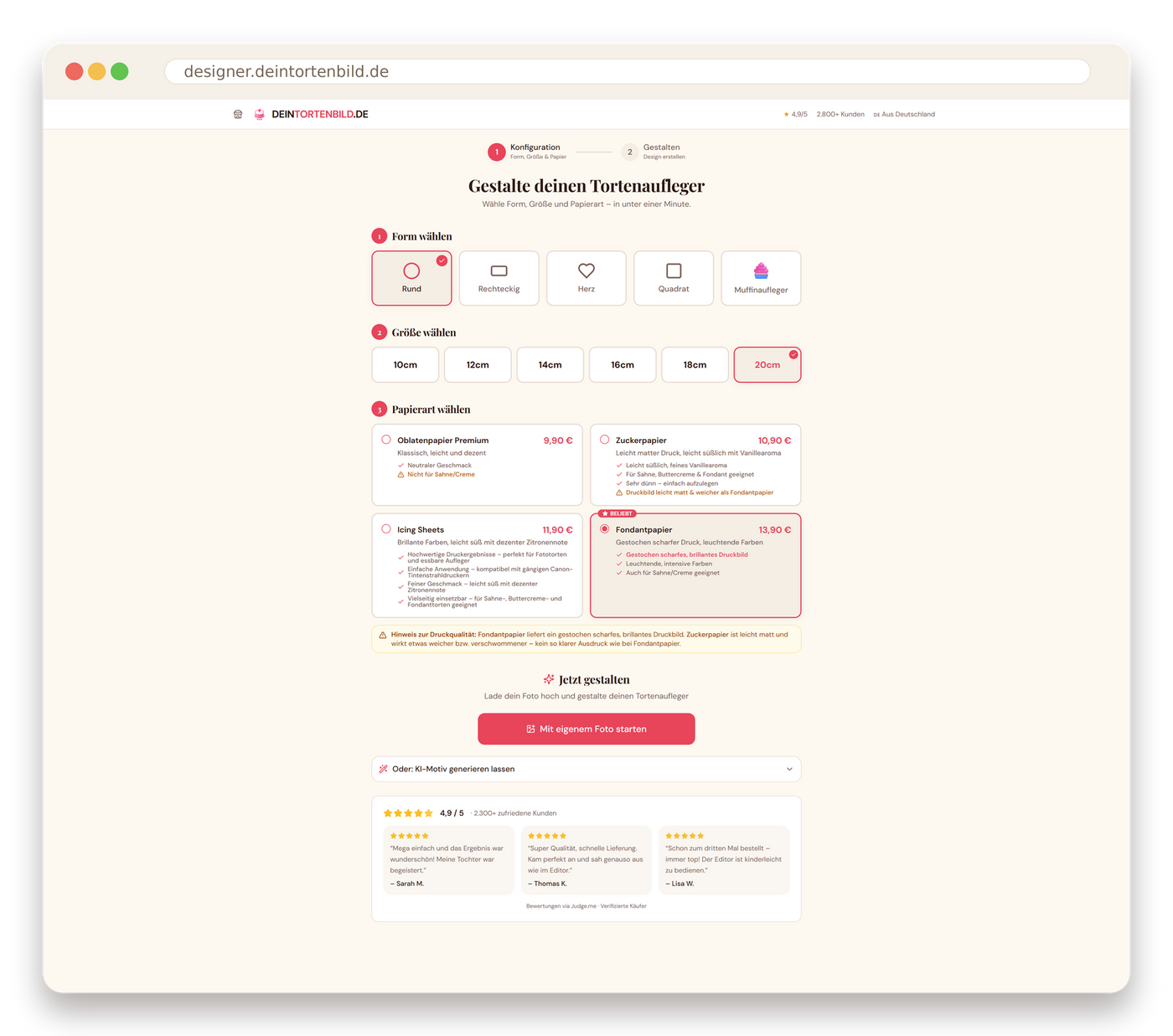Click the BELIEBT badge on Fondantpapier
The image size is (1173, 1036).
pos(618,513)
